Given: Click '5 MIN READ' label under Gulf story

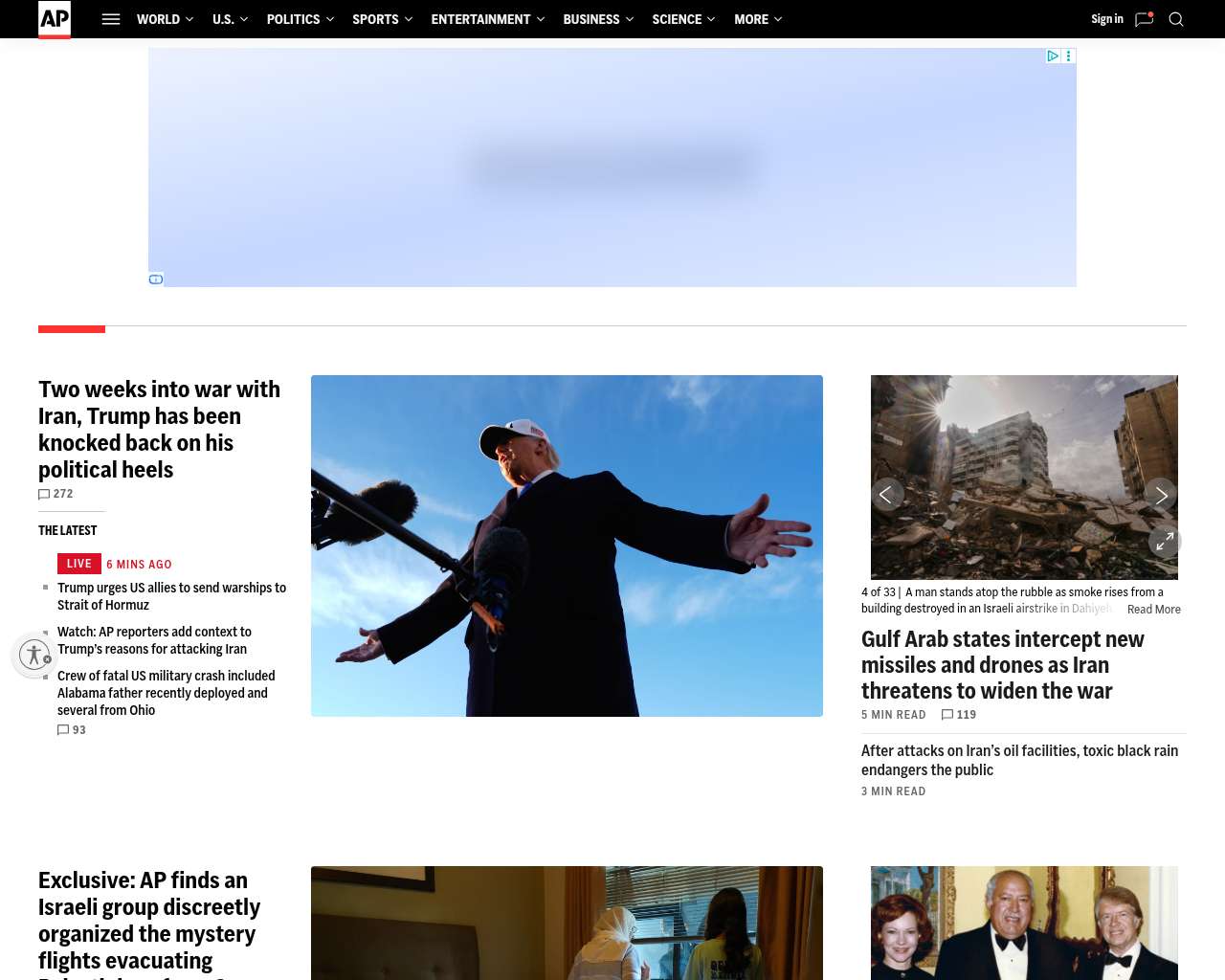Looking at the screenshot, I should click(x=894, y=715).
